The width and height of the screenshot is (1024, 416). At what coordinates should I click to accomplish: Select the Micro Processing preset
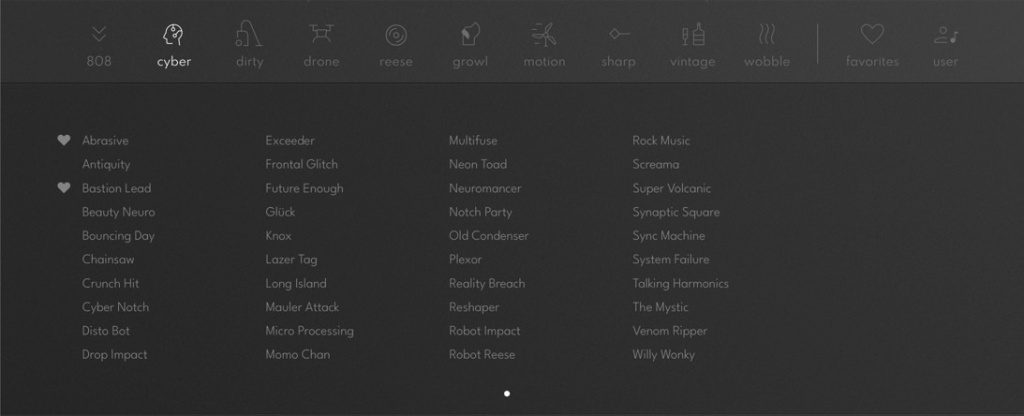310,331
